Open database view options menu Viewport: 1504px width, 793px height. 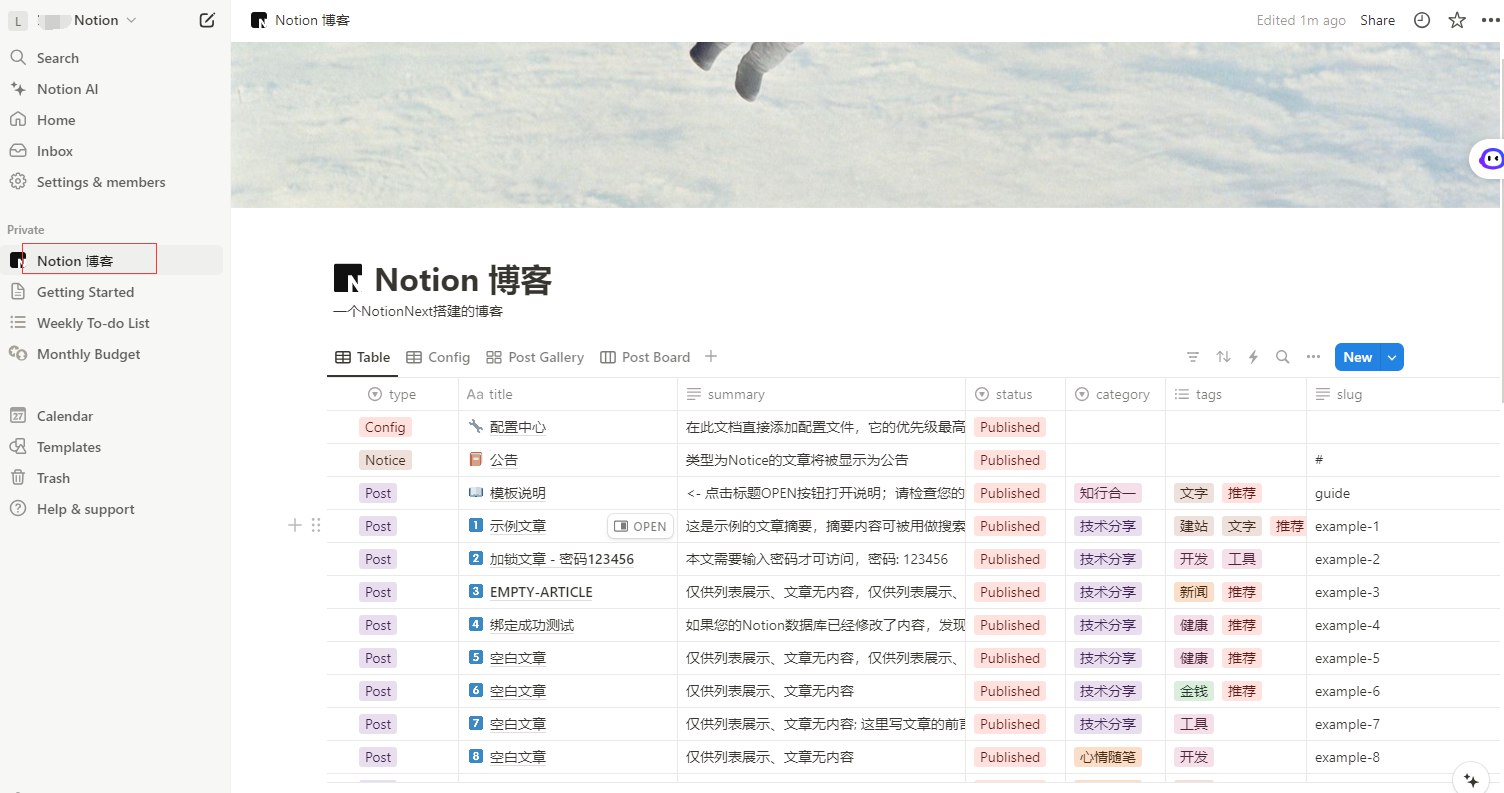(x=1314, y=357)
